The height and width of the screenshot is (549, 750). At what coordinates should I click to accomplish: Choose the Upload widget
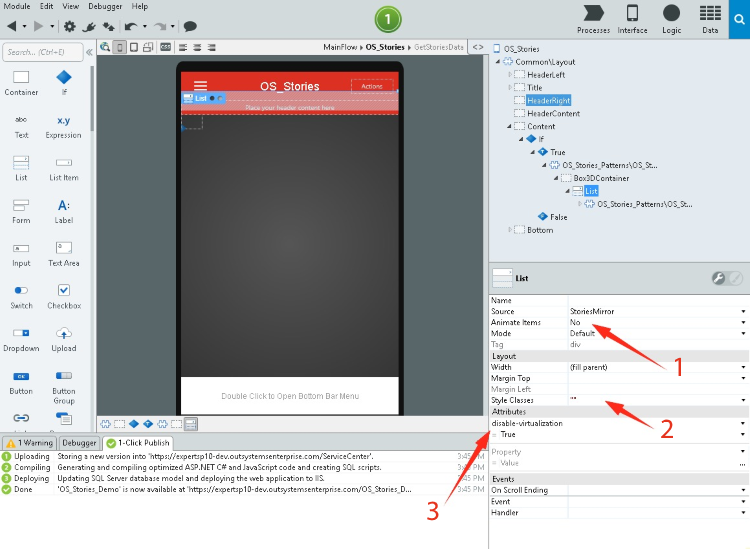[63, 339]
